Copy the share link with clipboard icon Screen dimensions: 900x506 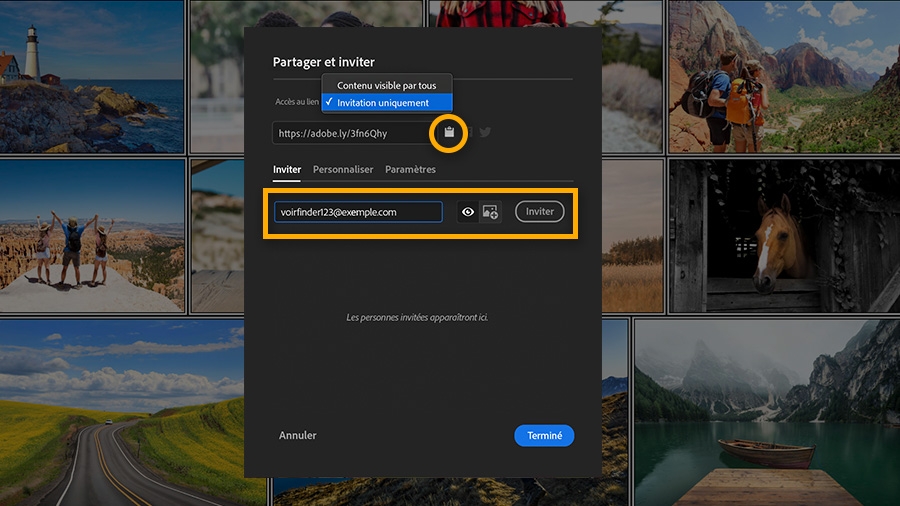pyautogui.click(x=449, y=133)
